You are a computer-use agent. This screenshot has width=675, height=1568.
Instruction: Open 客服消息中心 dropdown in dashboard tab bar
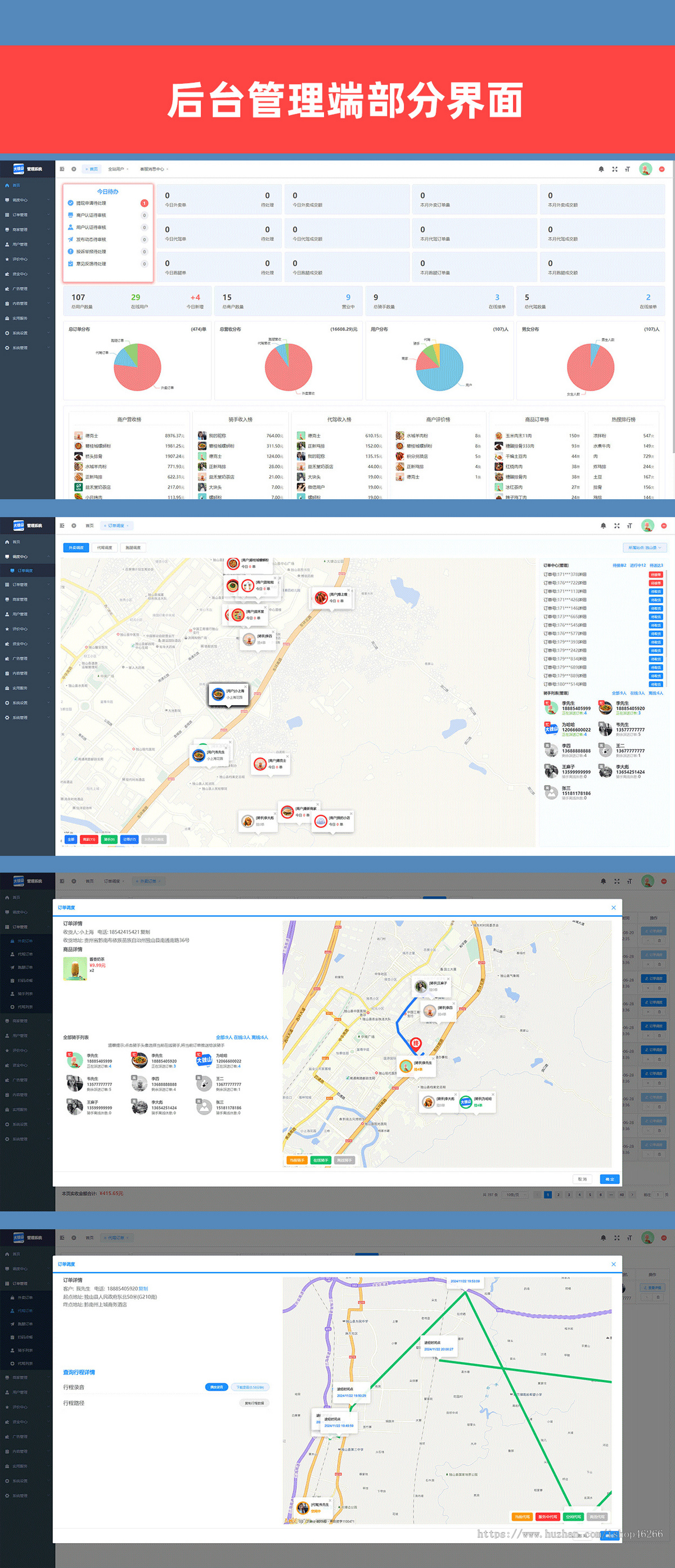[x=154, y=169]
